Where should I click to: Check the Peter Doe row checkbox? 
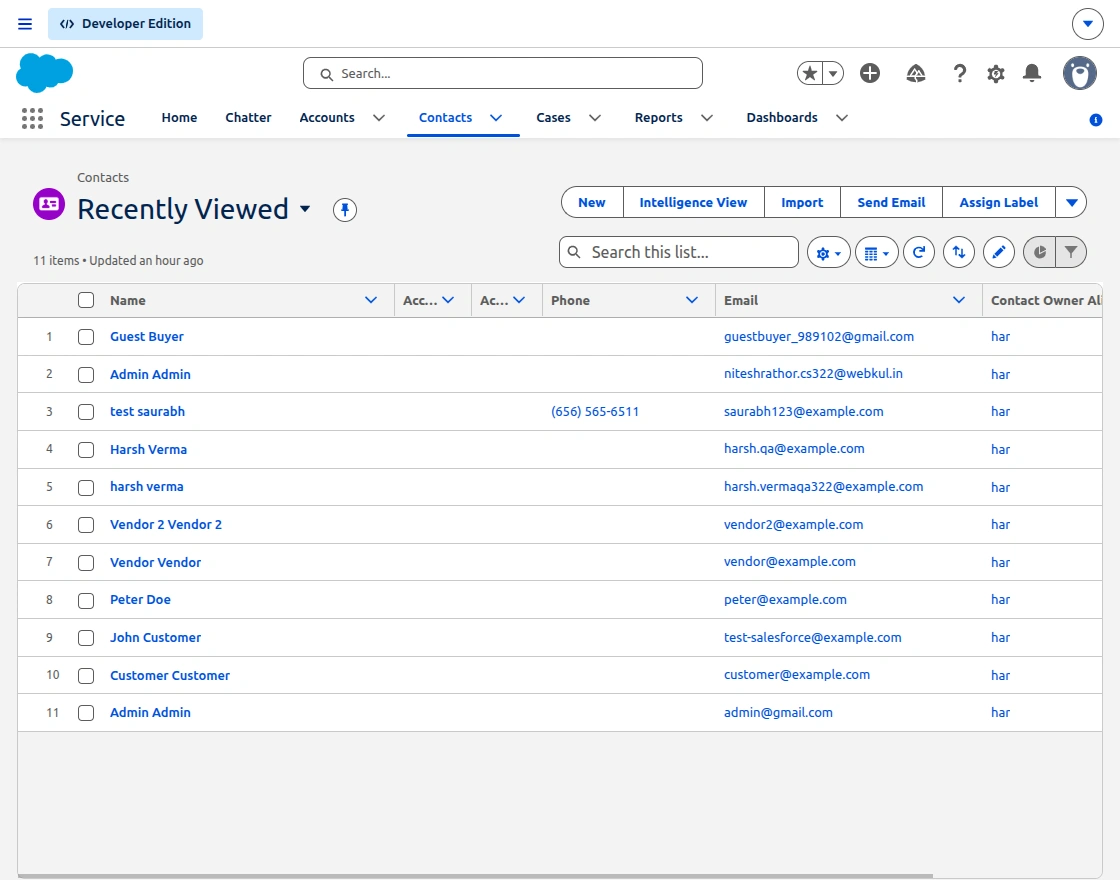point(86,601)
